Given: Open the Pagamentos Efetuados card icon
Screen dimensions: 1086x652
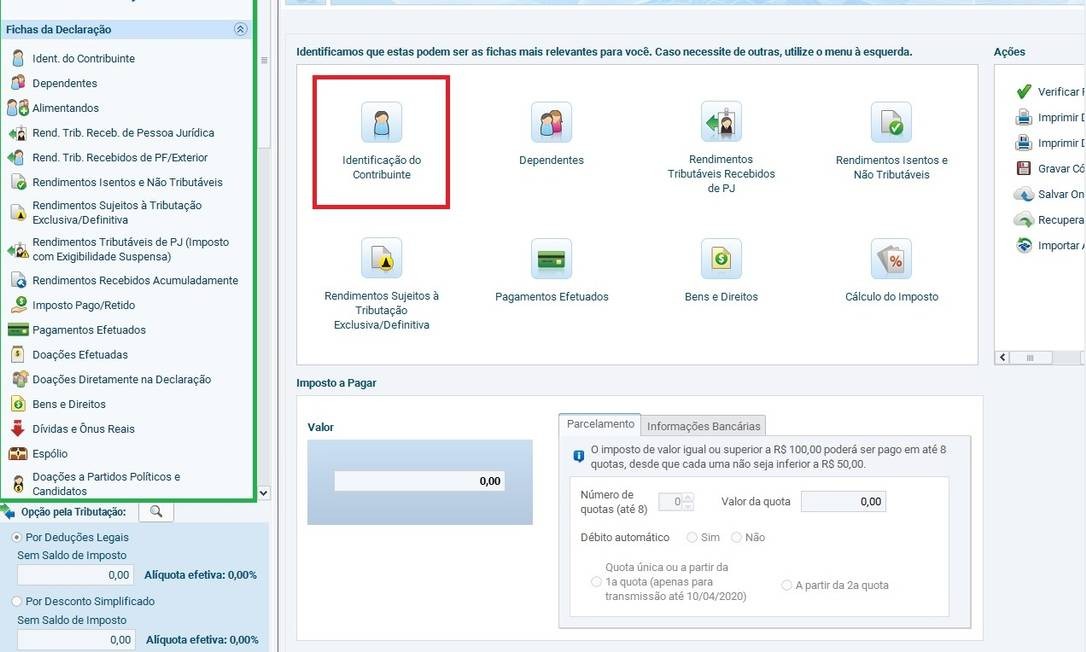Looking at the screenshot, I should 551,259.
